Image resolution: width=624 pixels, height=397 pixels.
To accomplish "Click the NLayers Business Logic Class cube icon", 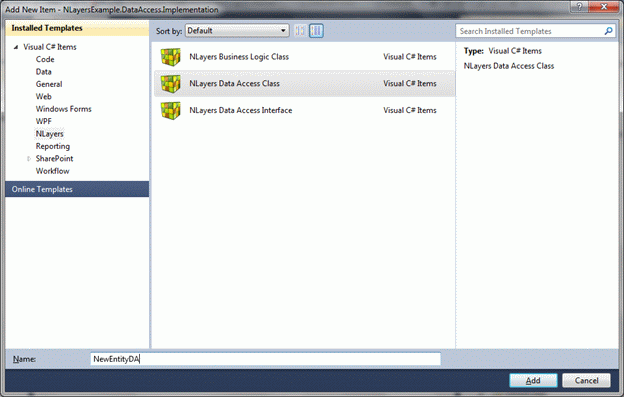I will pos(170,57).
